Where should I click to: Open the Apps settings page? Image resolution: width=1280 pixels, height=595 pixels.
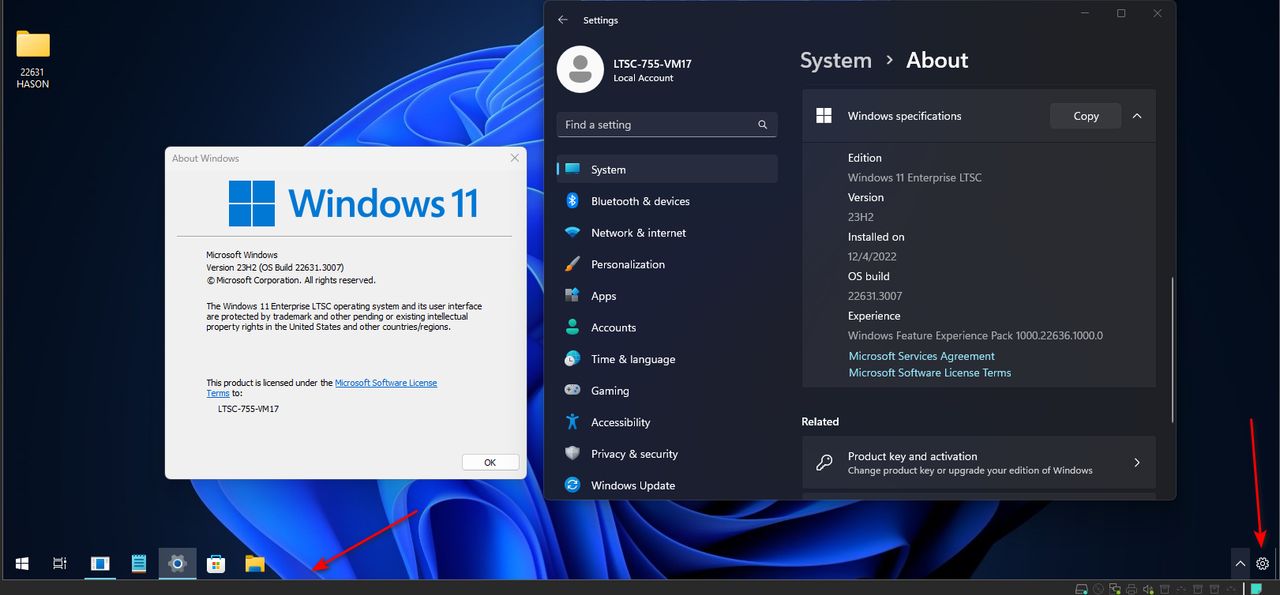pyautogui.click(x=667, y=296)
